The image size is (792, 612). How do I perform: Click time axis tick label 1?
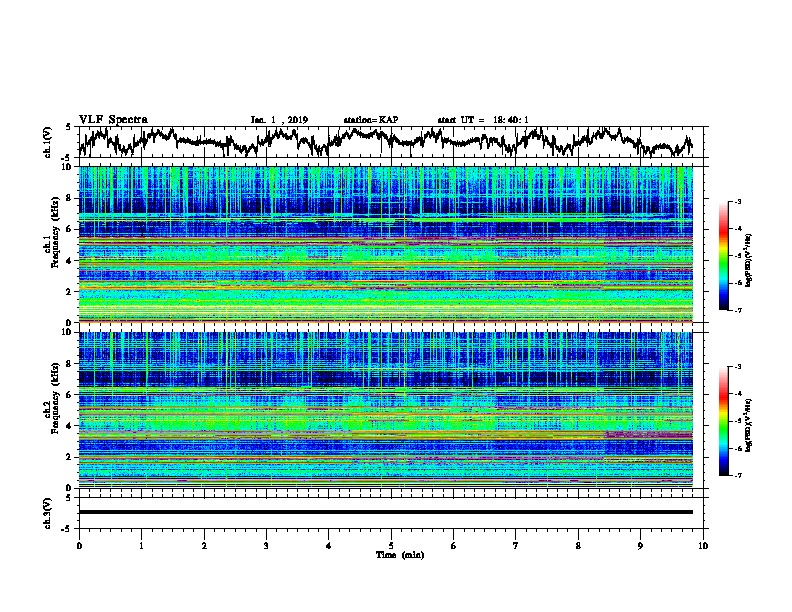141,546
